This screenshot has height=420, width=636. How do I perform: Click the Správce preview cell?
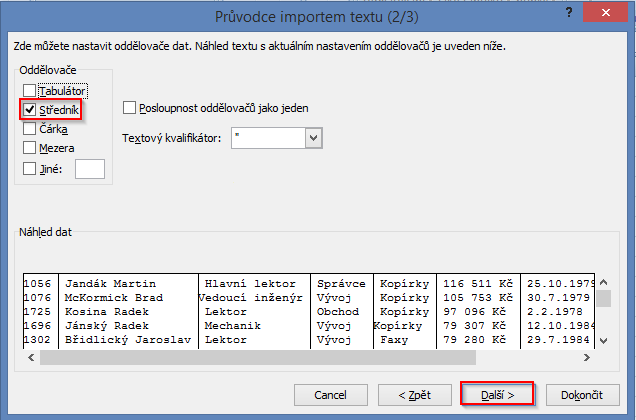[x=341, y=284]
